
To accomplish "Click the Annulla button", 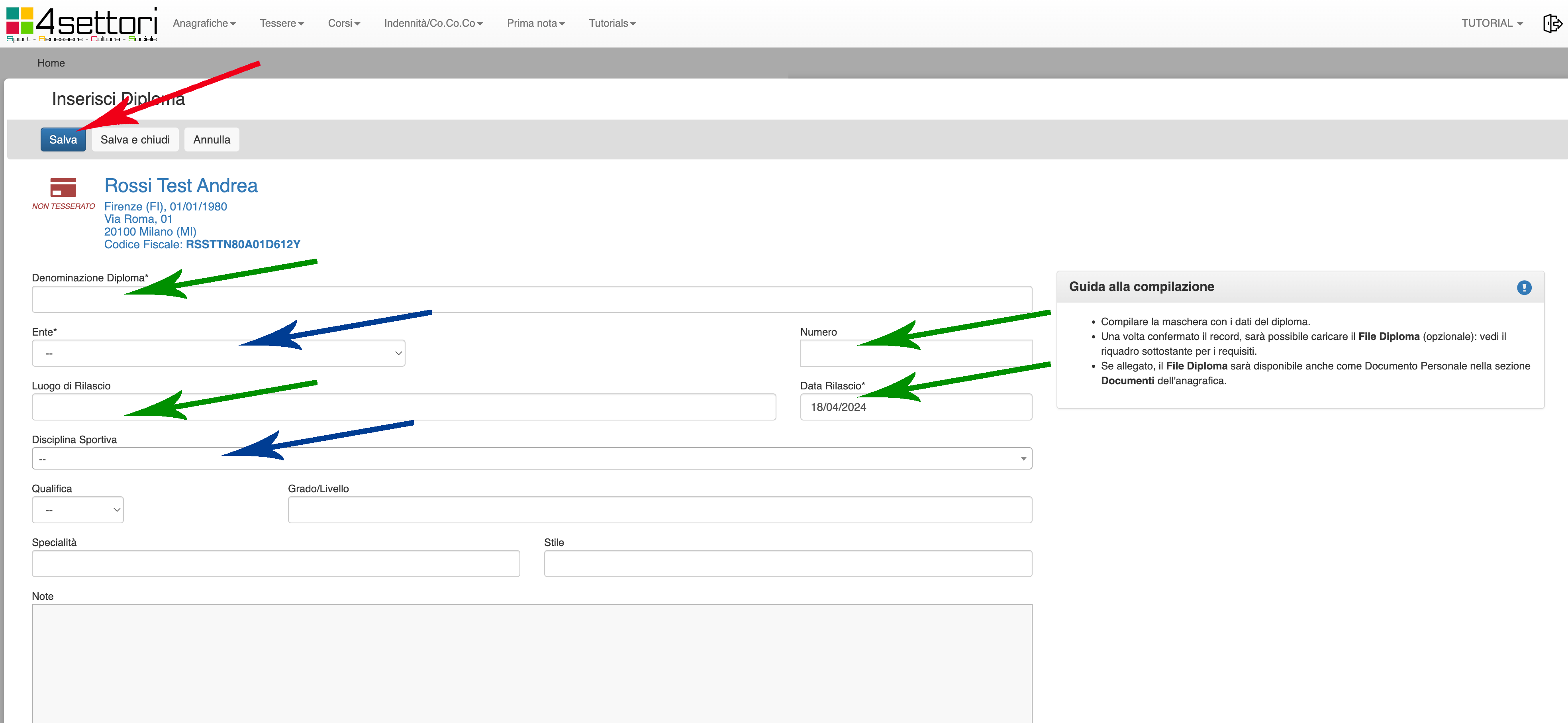I will pos(211,139).
